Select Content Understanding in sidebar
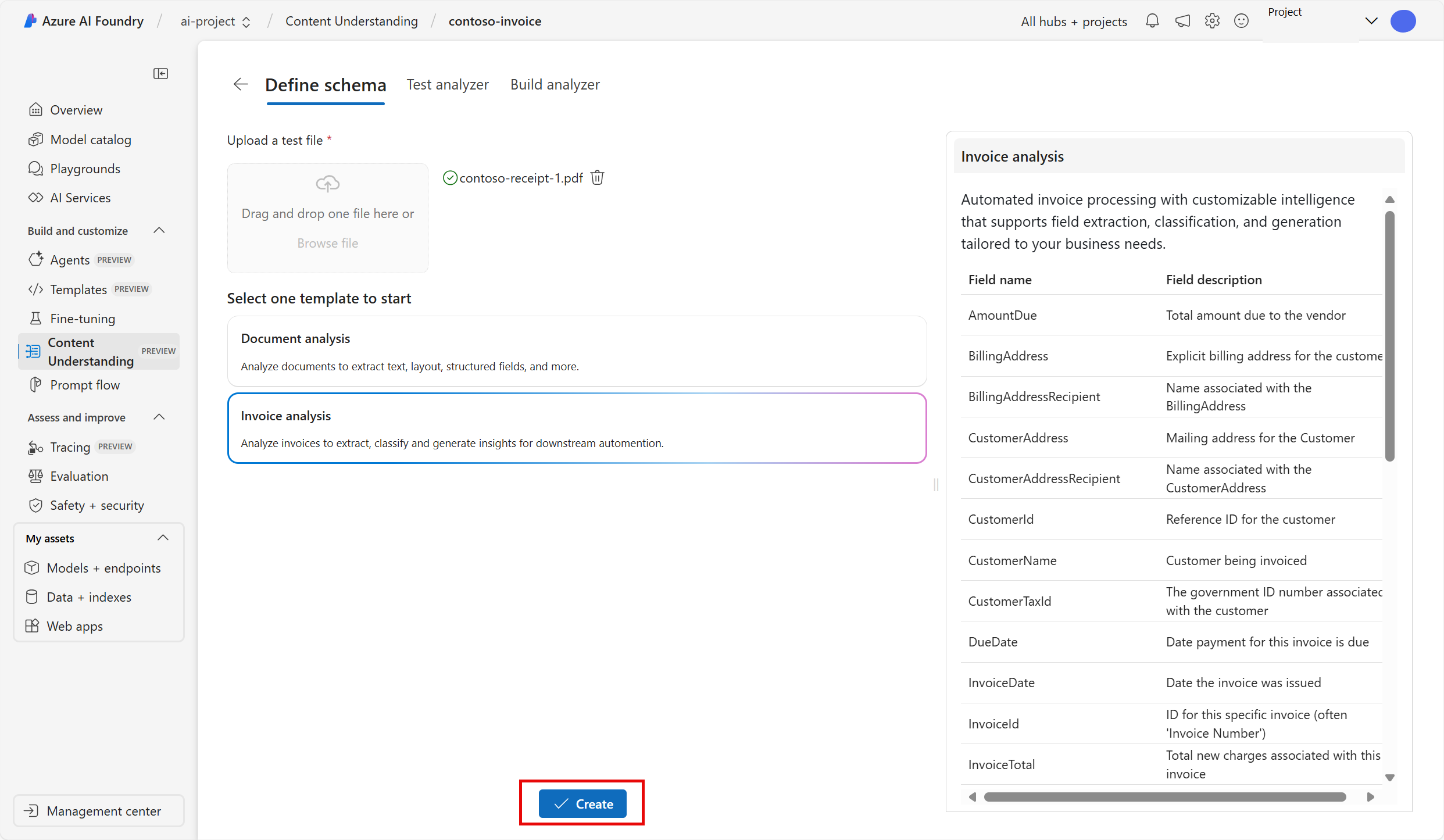 click(99, 352)
